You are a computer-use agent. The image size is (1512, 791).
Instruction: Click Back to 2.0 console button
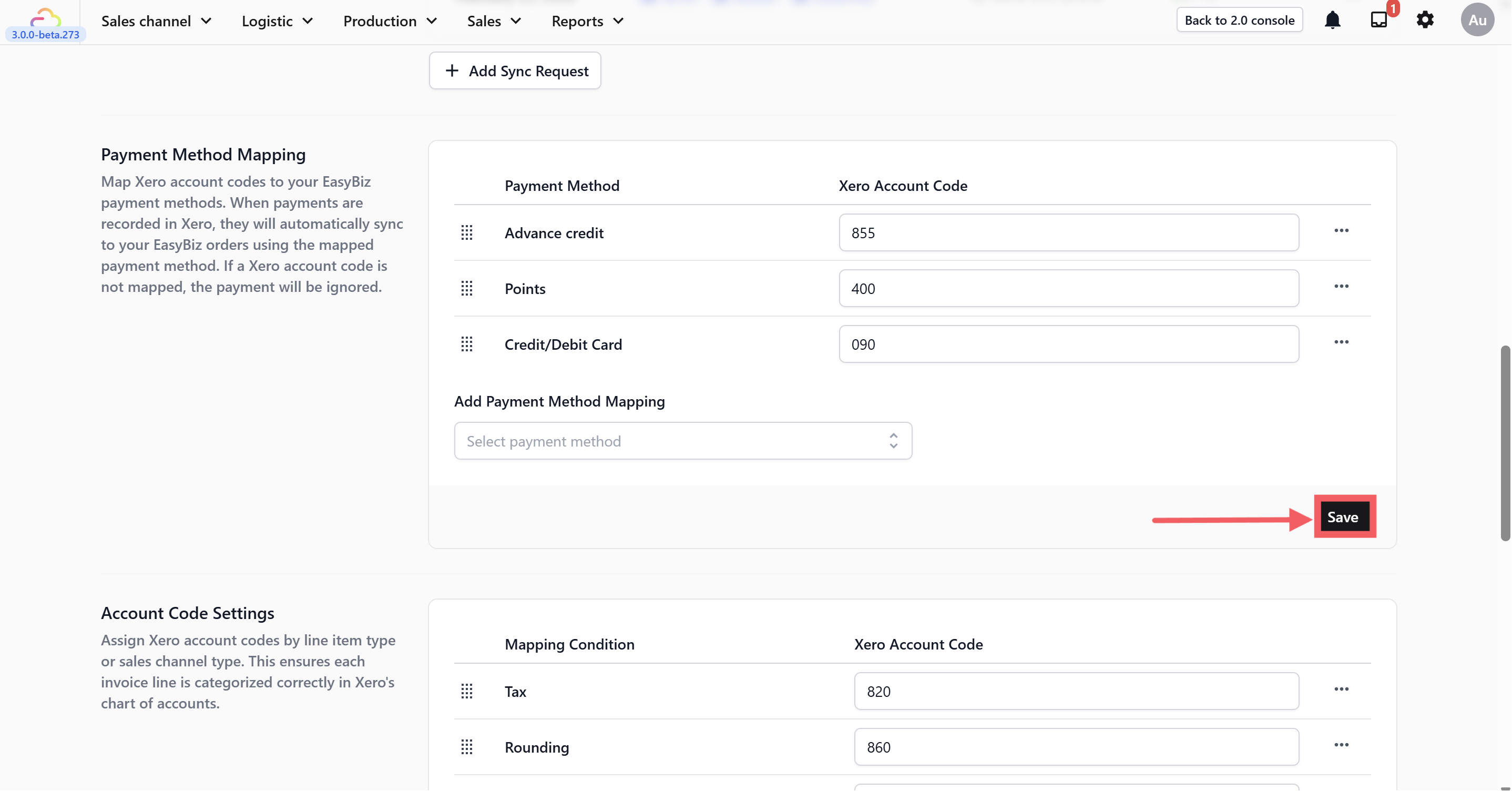(x=1239, y=21)
